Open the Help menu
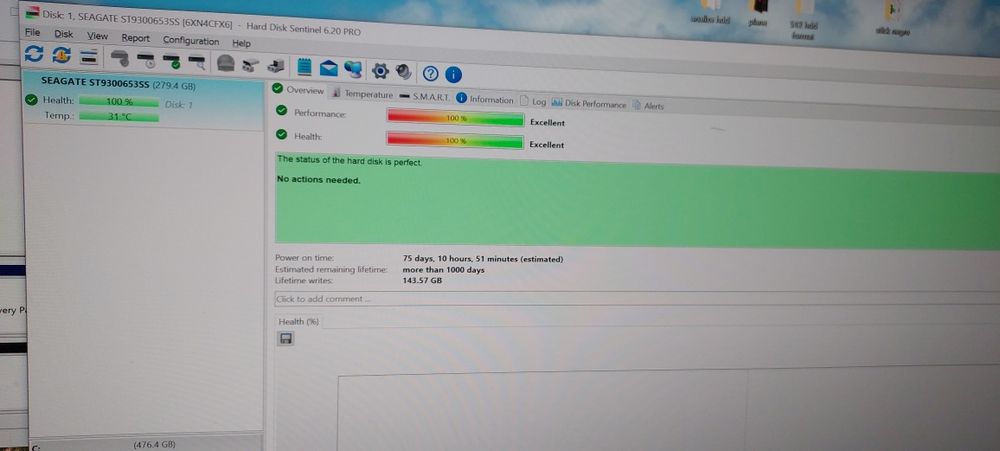The height and width of the screenshot is (451, 1000). pos(241,43)
